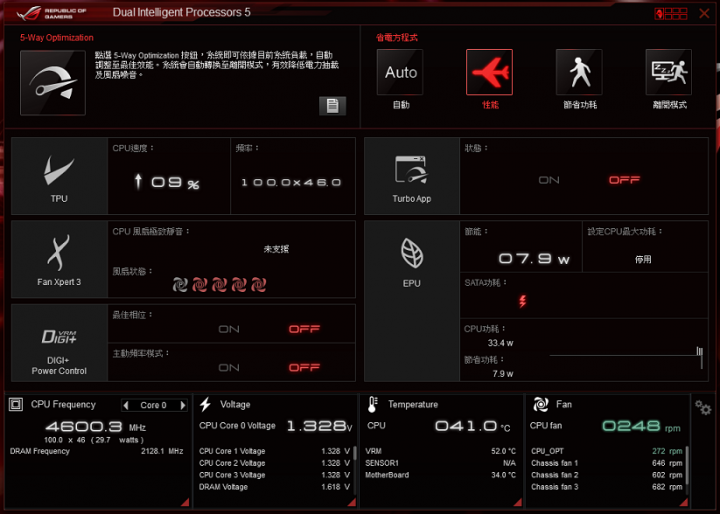The width and height of the screenshot is (720, 514).
Task: Click the Core 0 selector label
Action: [x=153, y=405]
